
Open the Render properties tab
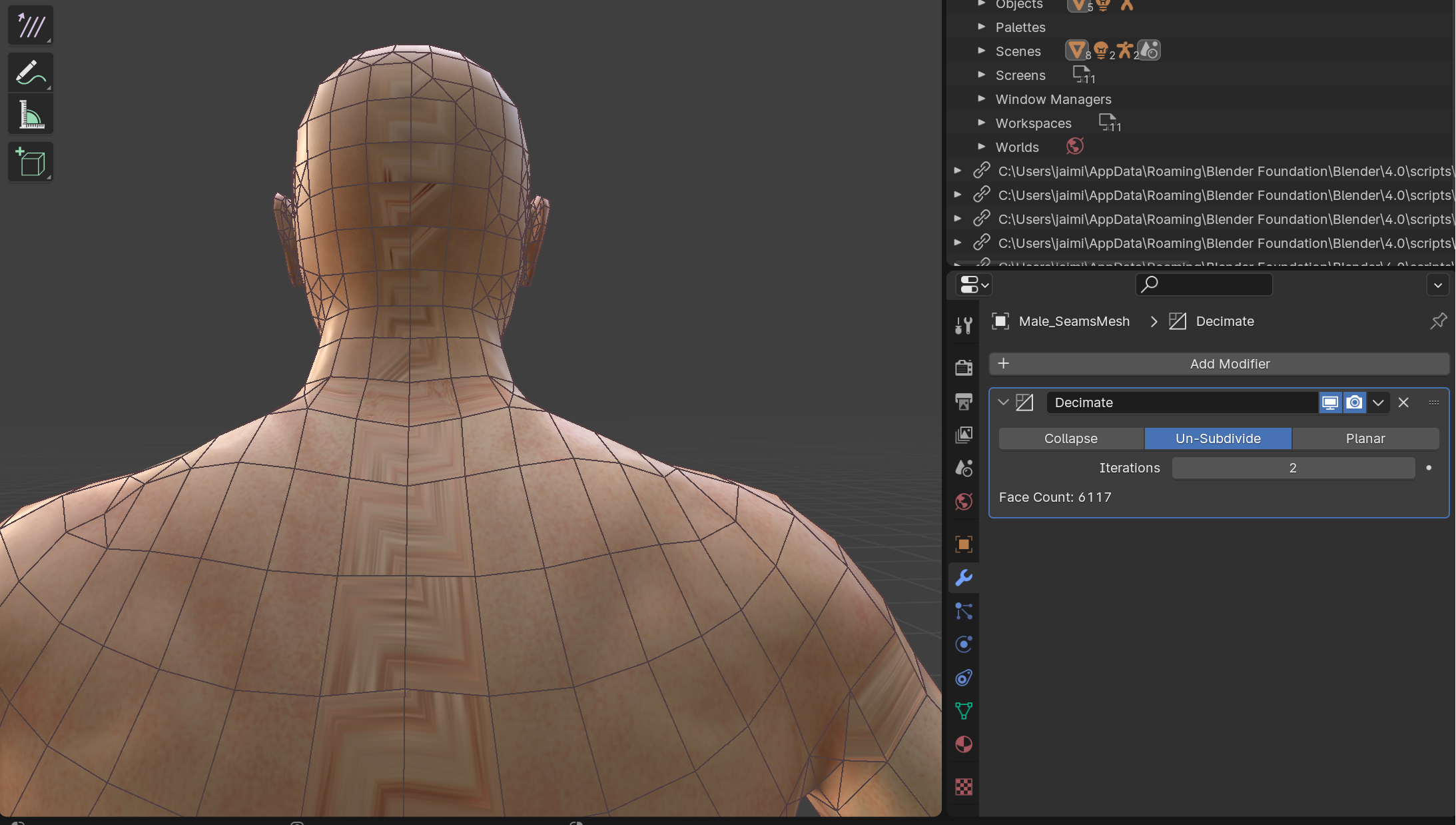964,367
